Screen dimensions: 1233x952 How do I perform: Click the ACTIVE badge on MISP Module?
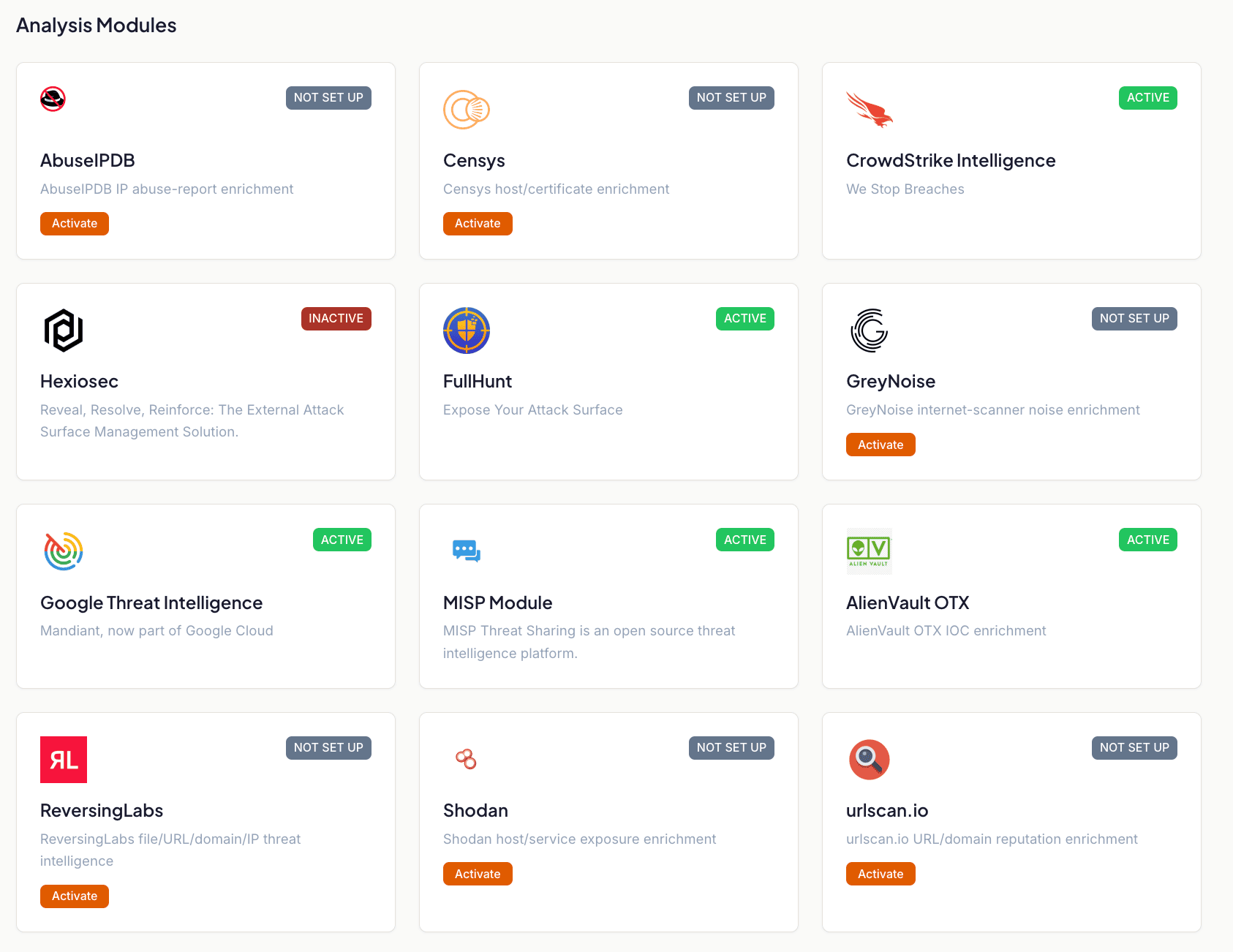[744, 540]
